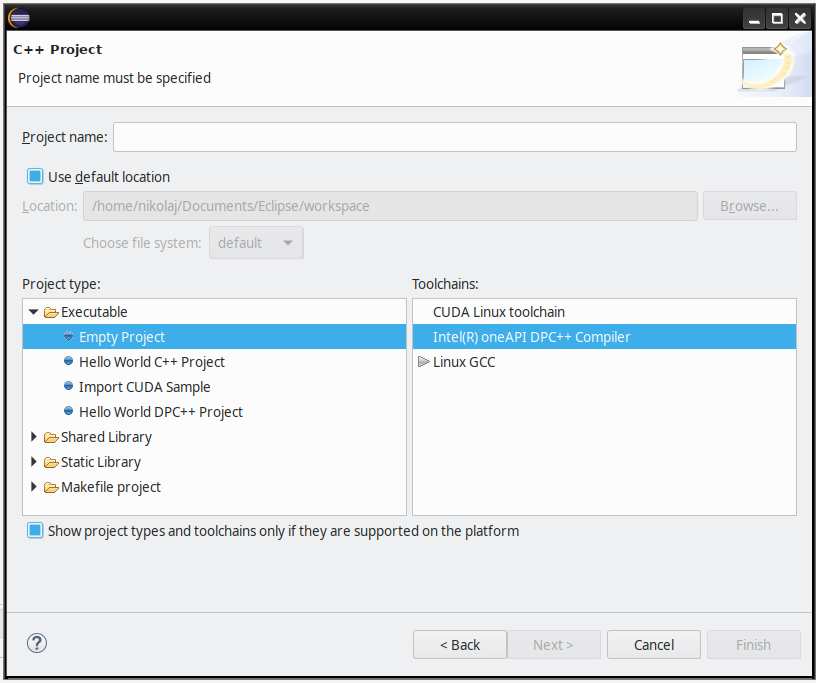Click the Hello World C++ Project bullet icon

click(x=68, y=361)
